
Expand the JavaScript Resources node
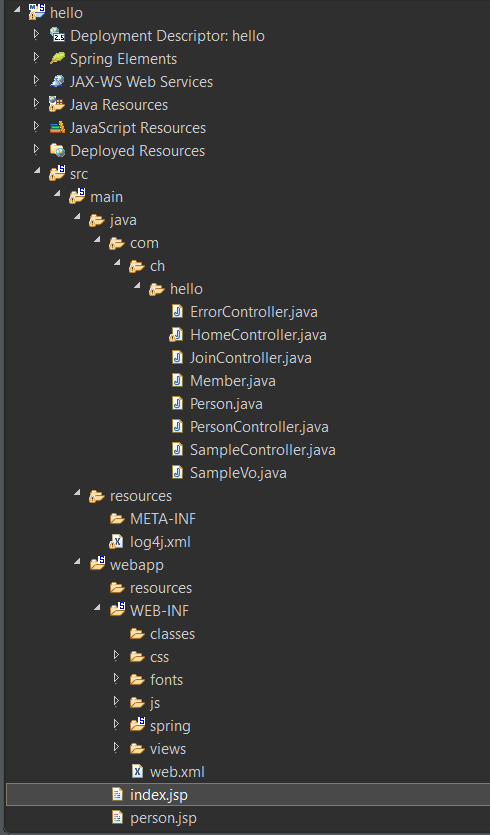pyautogui.click(x=37, y=127)
